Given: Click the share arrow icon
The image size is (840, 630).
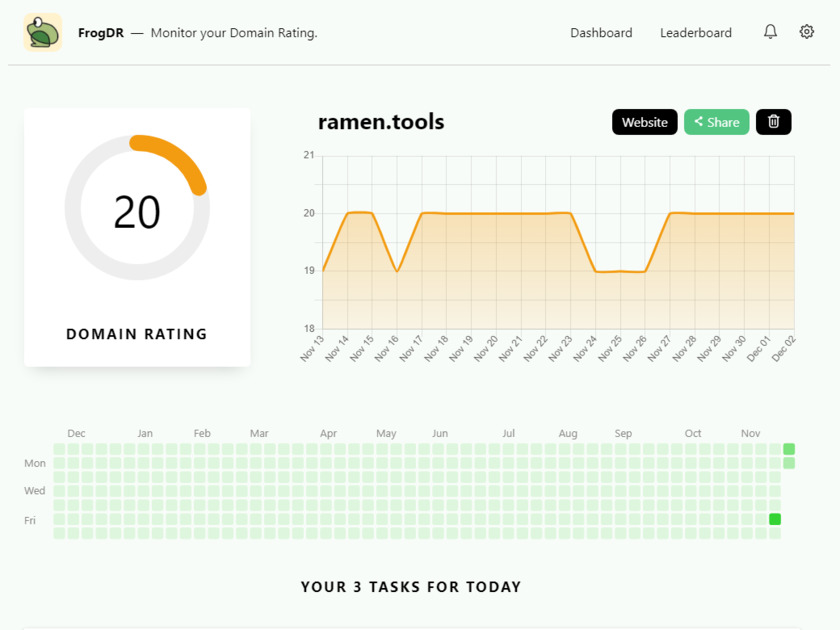Looking at the screenshot, I should pos(699,122).
